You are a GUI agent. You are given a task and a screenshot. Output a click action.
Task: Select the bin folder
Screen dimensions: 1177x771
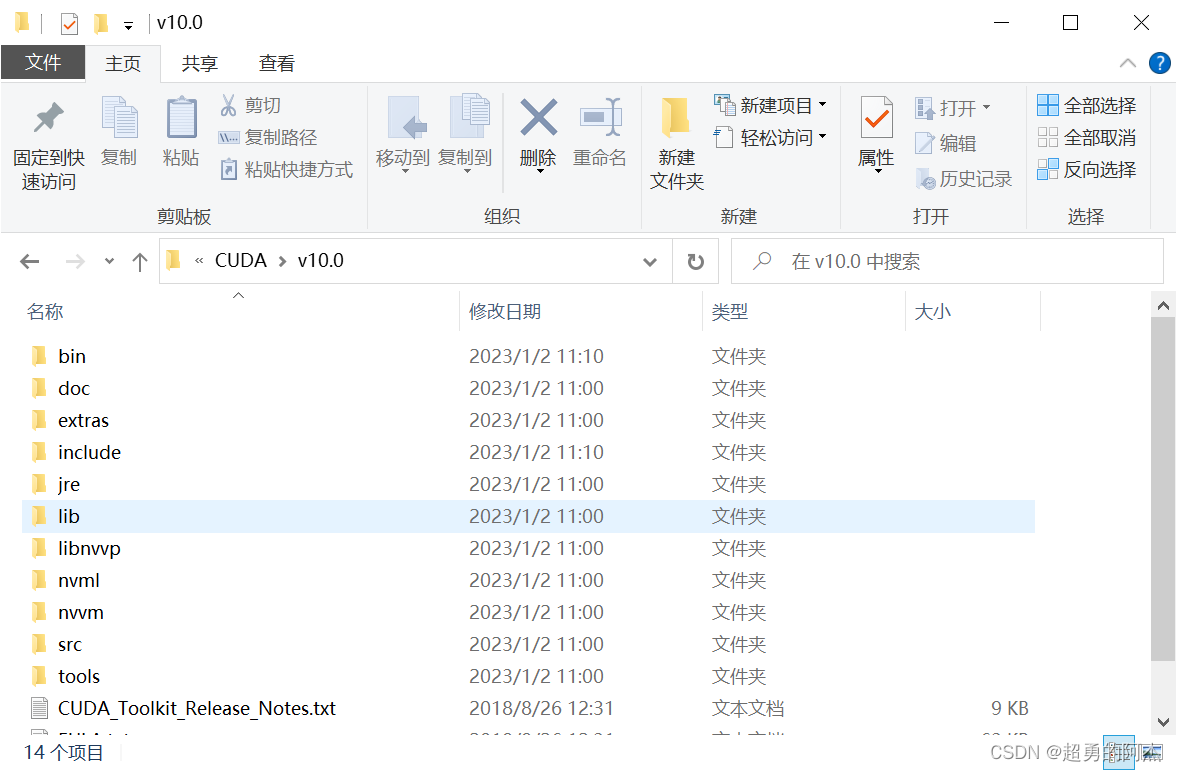pos(528,356)
